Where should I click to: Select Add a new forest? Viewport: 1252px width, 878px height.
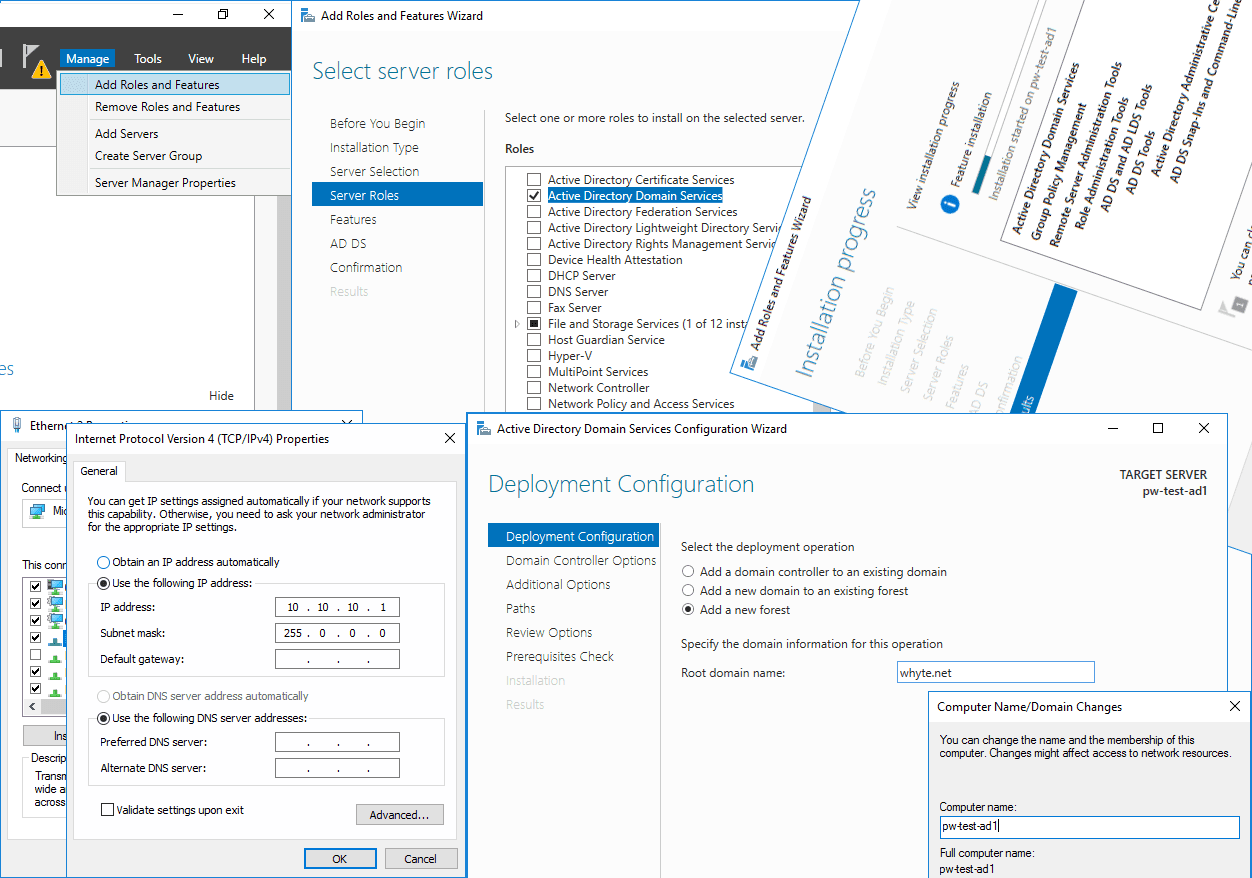pyautogui.click(x=688, y=610)
